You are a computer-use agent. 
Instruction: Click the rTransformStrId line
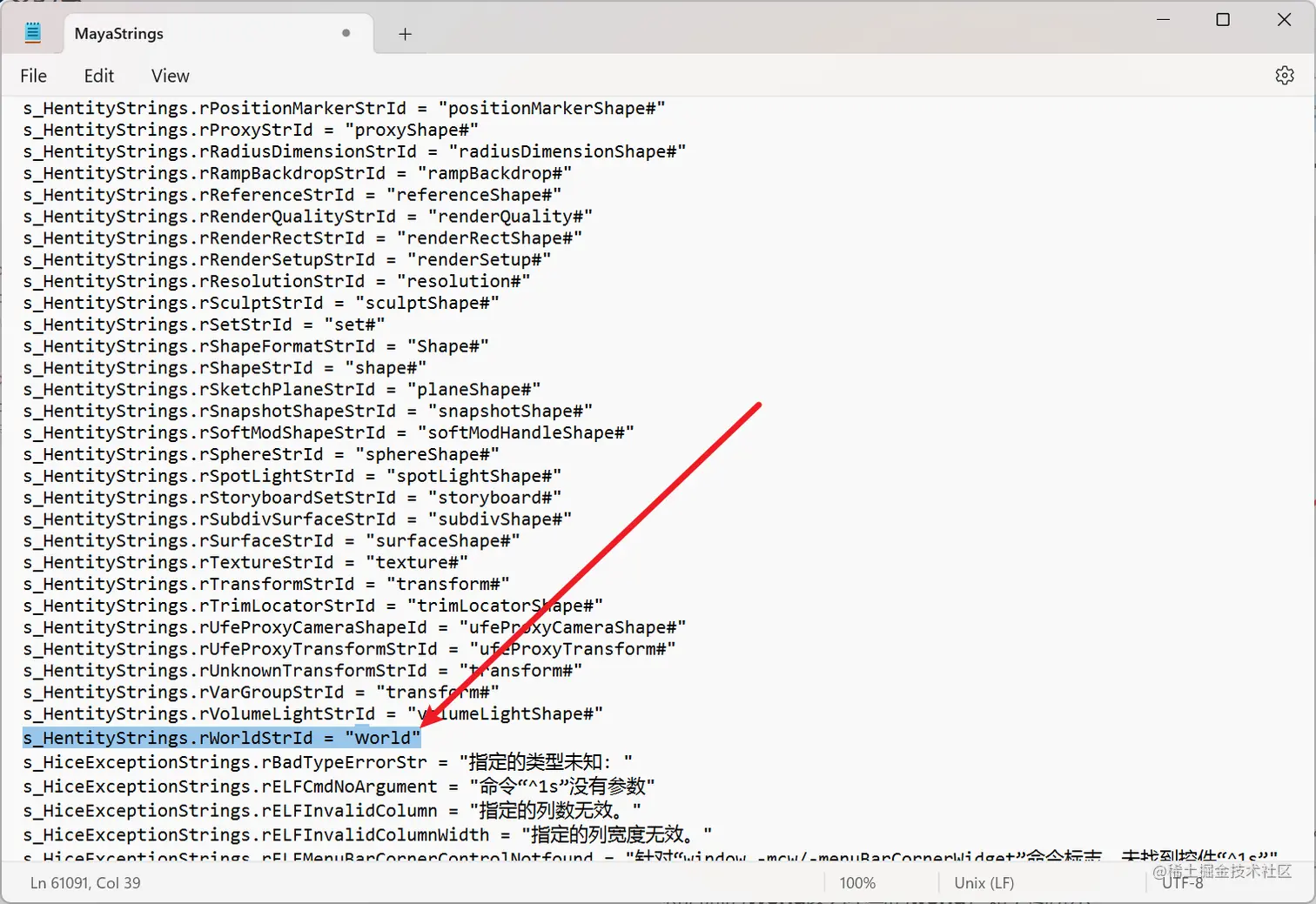point(266,584)
